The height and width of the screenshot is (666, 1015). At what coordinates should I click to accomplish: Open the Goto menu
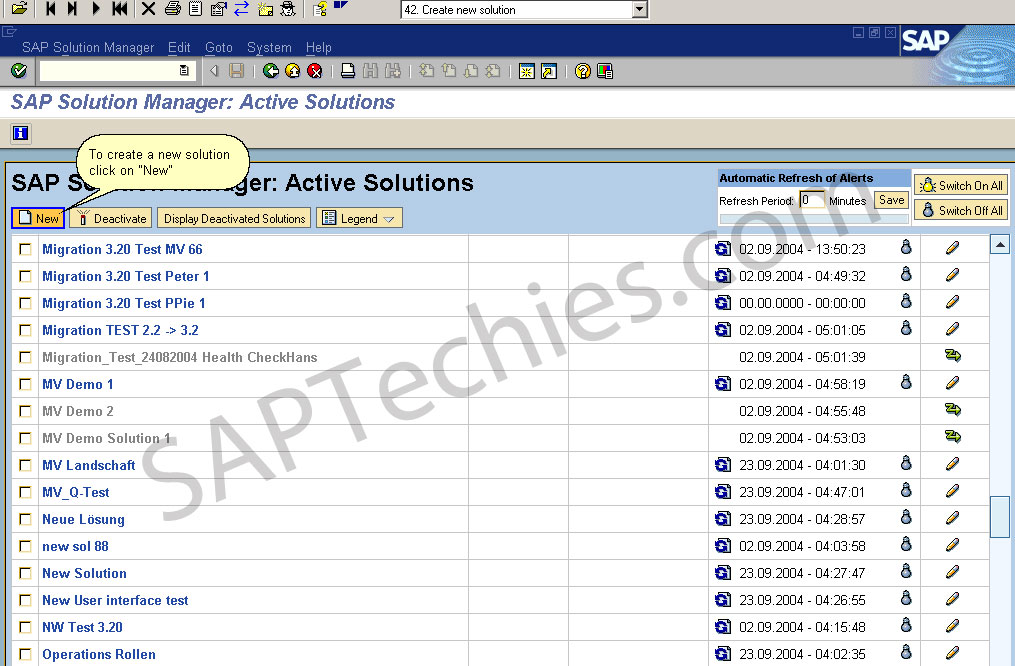219,47
